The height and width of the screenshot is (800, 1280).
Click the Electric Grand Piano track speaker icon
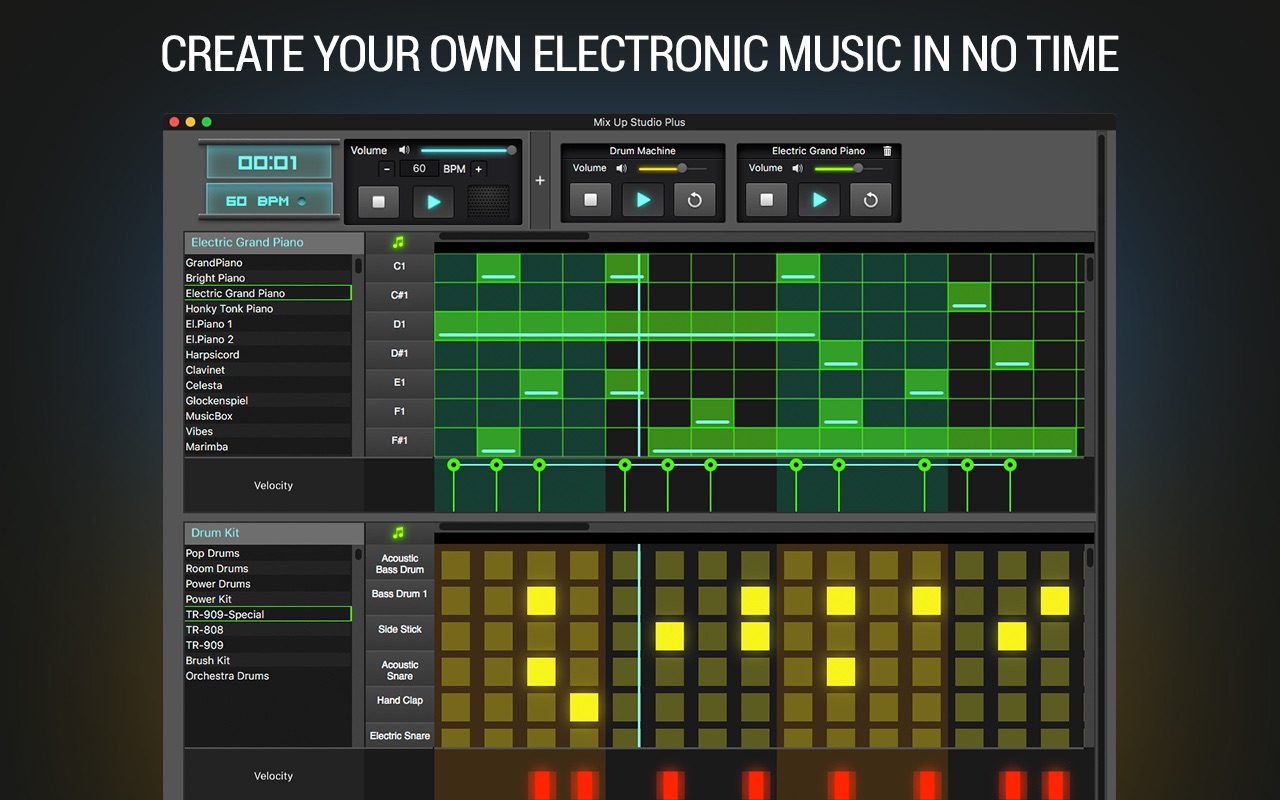tap(797, 168)
